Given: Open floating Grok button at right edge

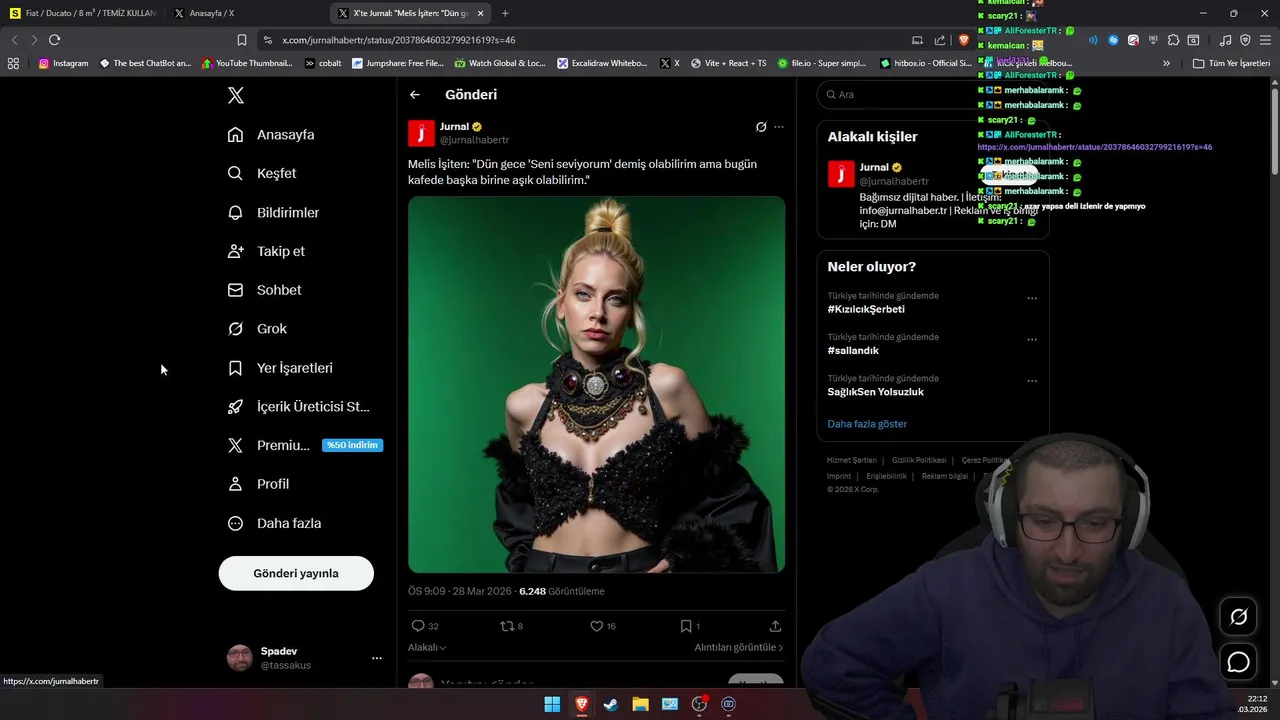Looking at the screenshot, I should click(x=1238, y=617).
